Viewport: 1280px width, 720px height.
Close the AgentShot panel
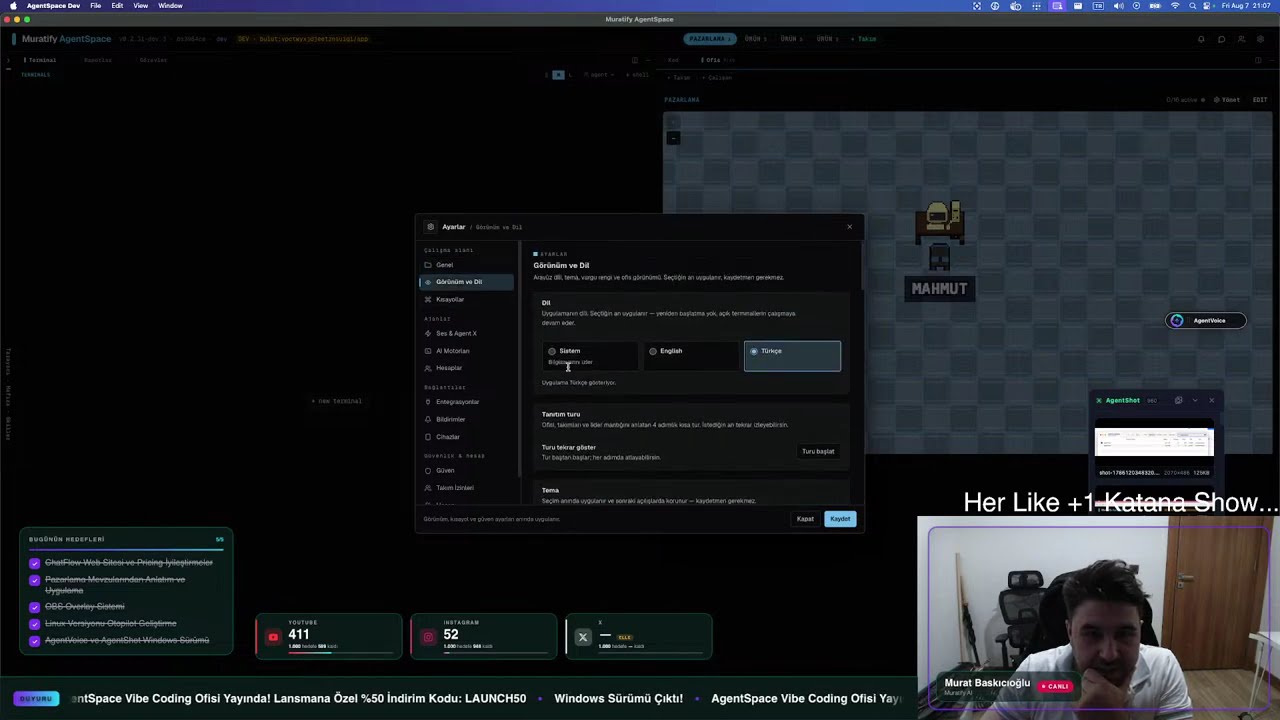pyautogui.click(x=1212, y=401)
